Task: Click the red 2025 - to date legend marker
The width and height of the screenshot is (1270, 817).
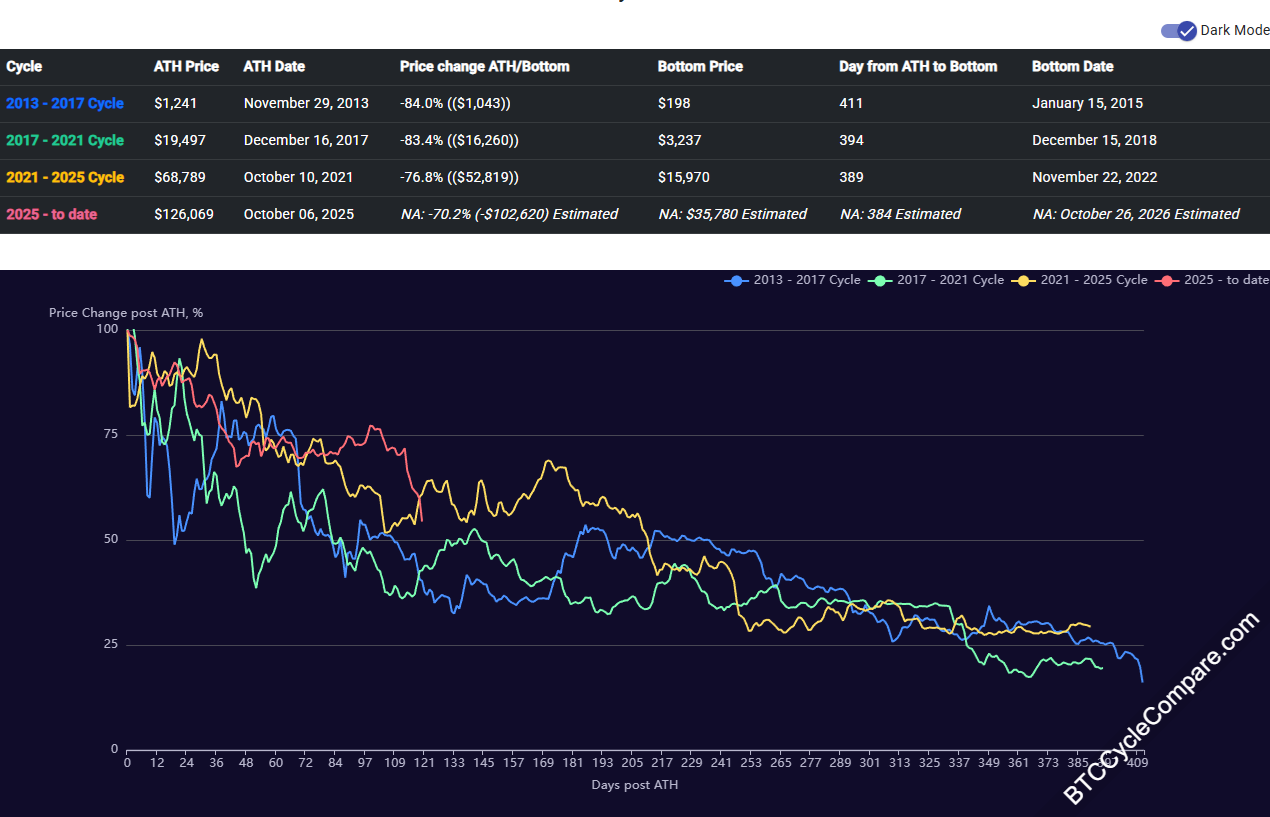Action: pyautogui.click(x=1167, y=280)
